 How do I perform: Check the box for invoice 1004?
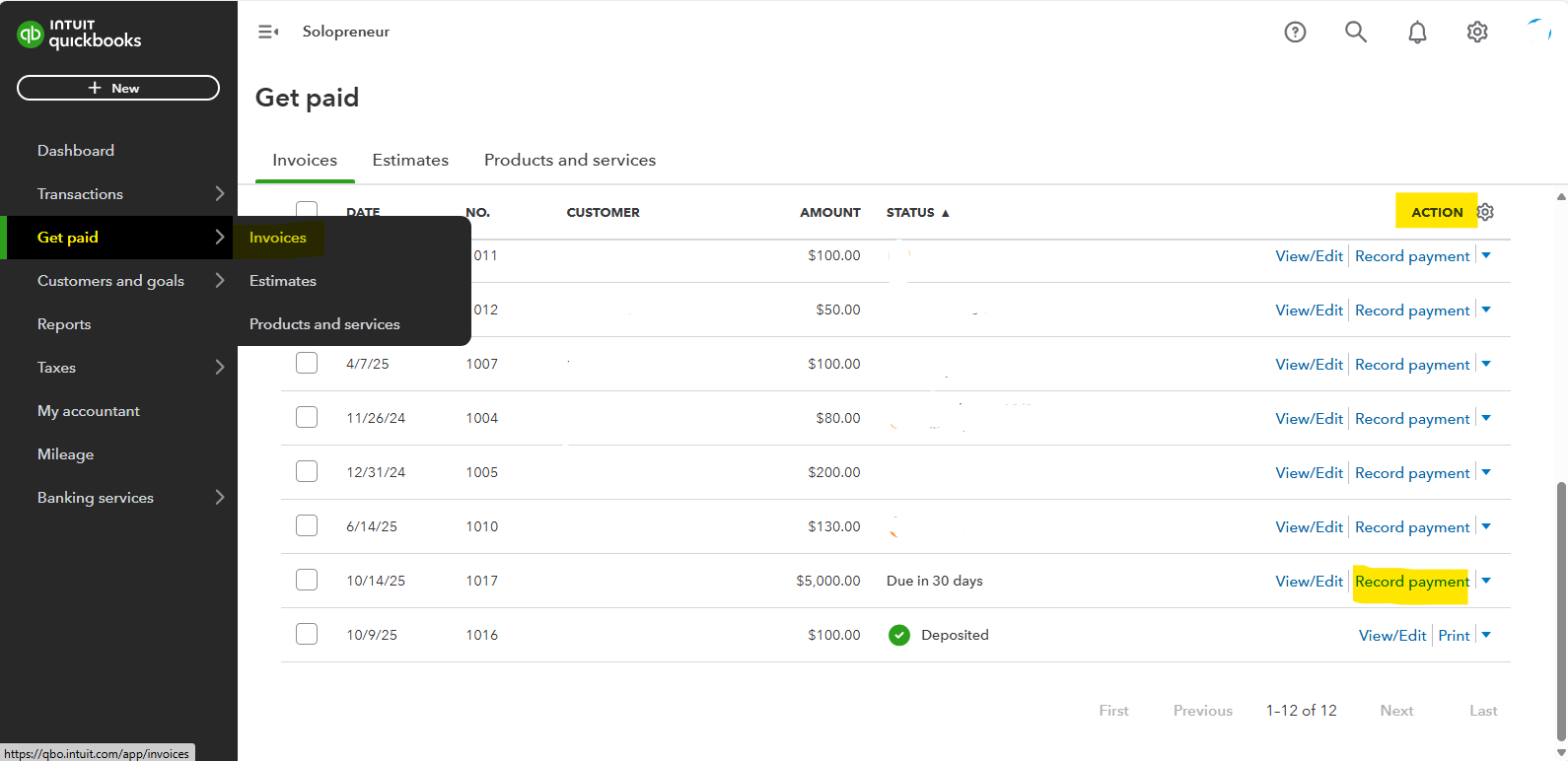coord(307,417)
